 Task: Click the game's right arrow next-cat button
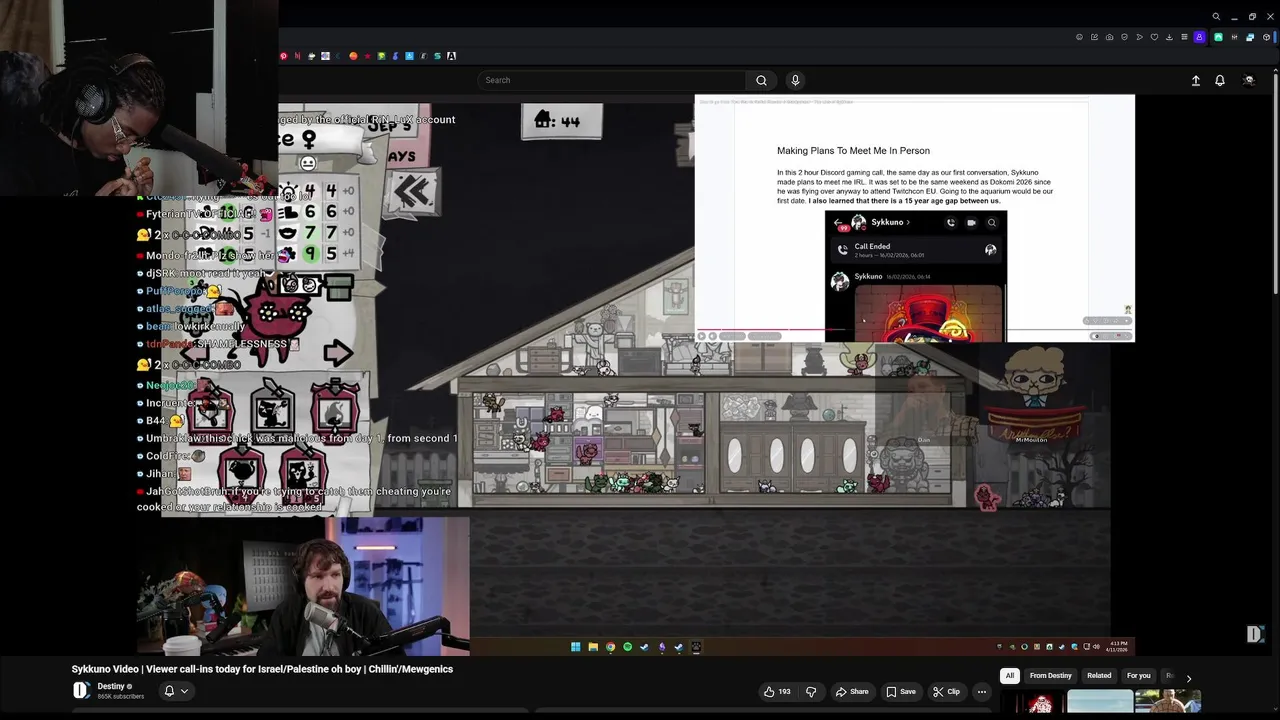338,352
